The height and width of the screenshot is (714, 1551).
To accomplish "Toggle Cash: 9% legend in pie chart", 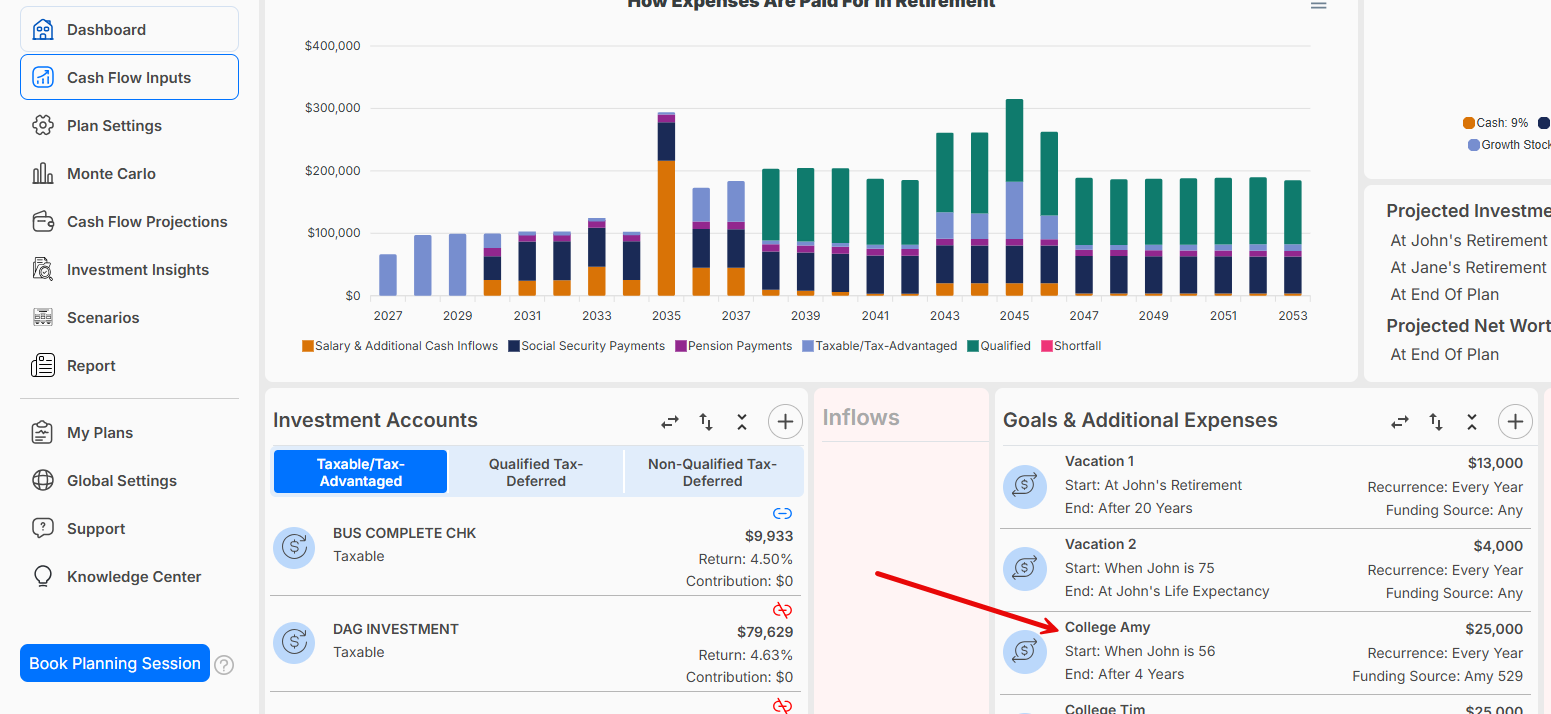I will 1496,123.
